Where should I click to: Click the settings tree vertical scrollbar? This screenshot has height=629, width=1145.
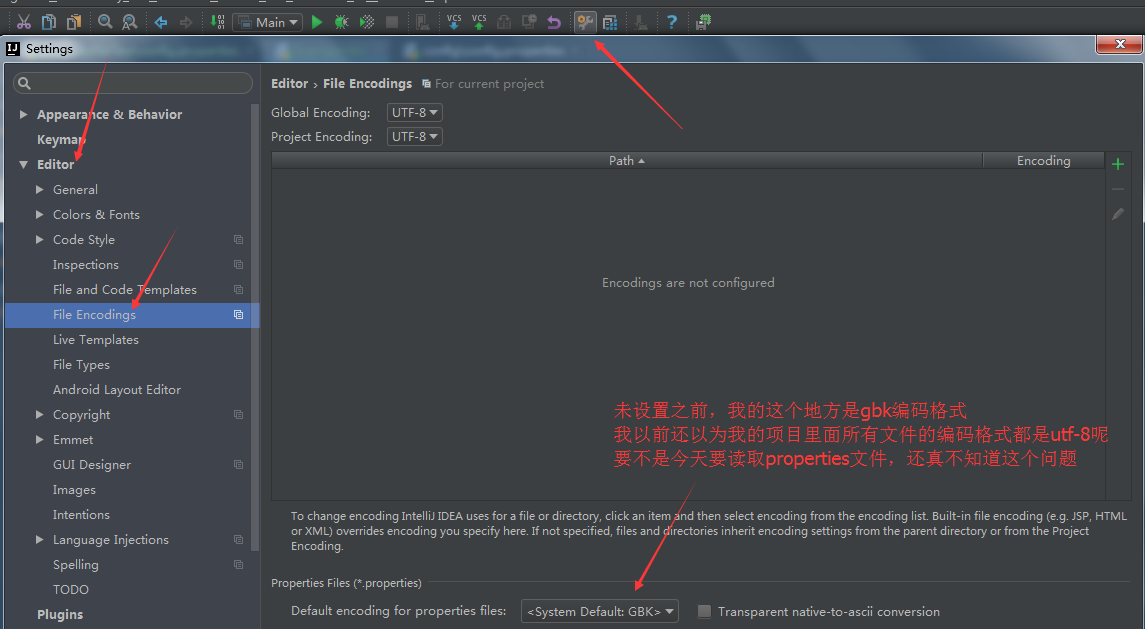255,327
